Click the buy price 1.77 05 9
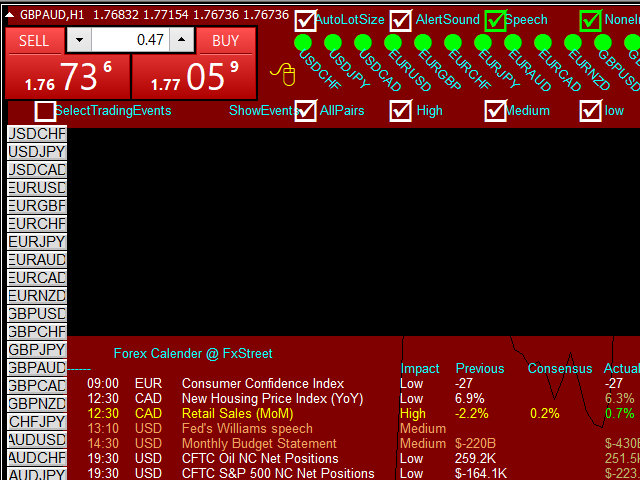Viewport: 640px width, 480px height. 194,77
